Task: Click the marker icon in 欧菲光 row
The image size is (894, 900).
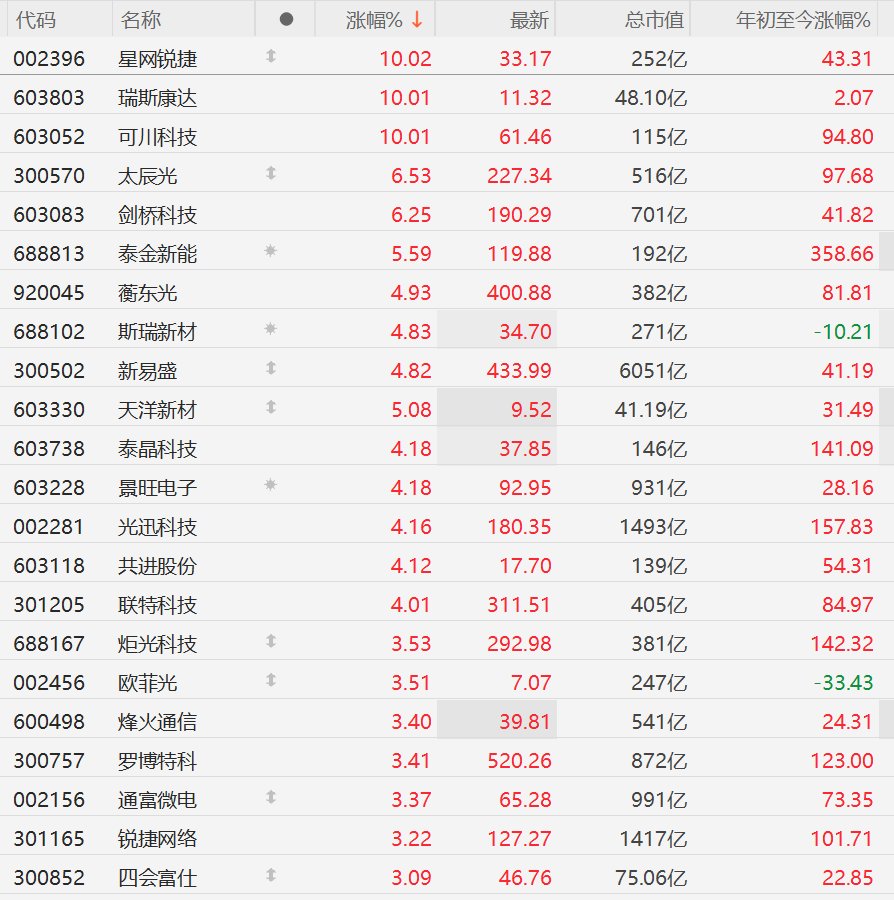Action: 271,681
